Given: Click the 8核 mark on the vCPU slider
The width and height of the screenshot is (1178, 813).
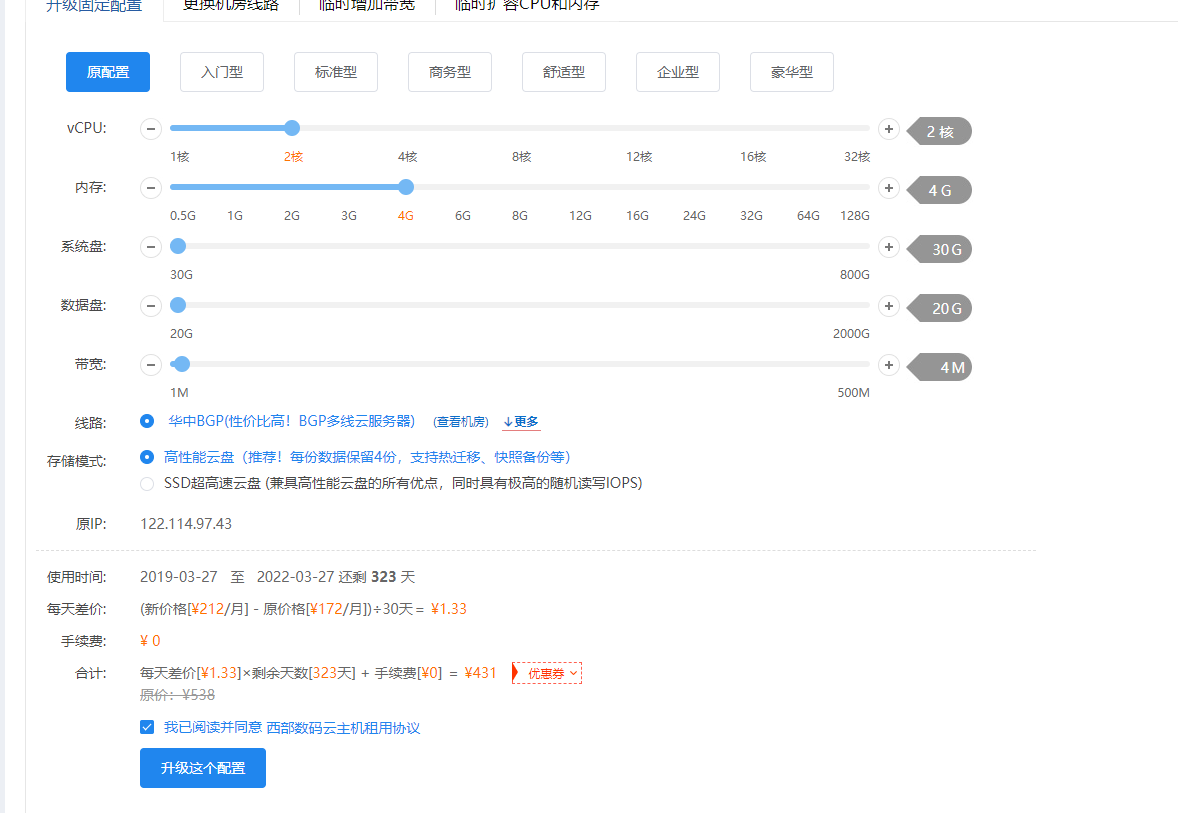Looking at the screenshot, I should (x=521, y=157).
